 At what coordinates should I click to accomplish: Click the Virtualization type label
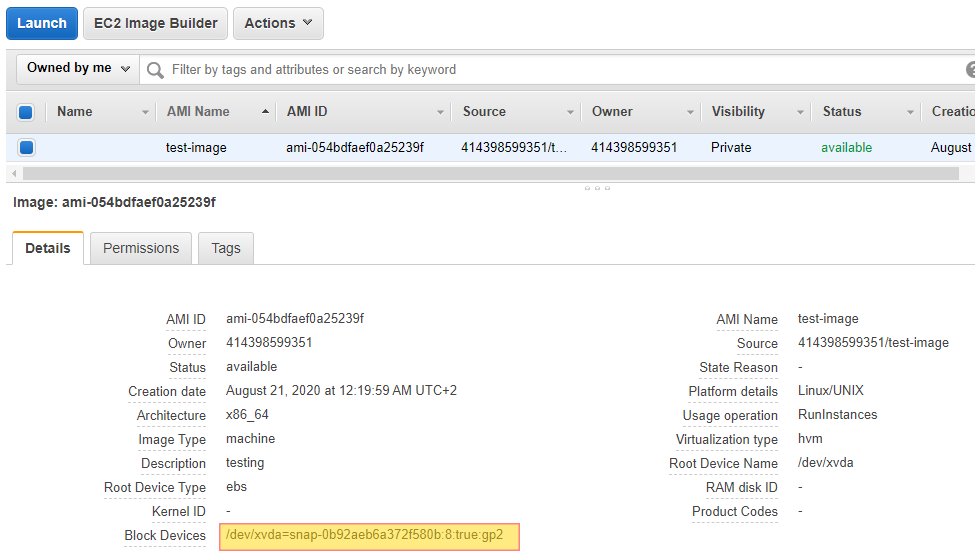tap(727, 440)
